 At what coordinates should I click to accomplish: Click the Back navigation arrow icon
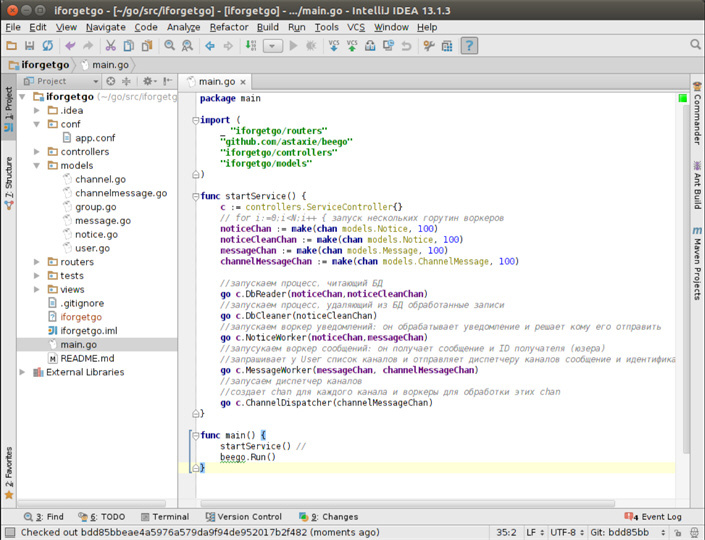(x=210, y=46)
